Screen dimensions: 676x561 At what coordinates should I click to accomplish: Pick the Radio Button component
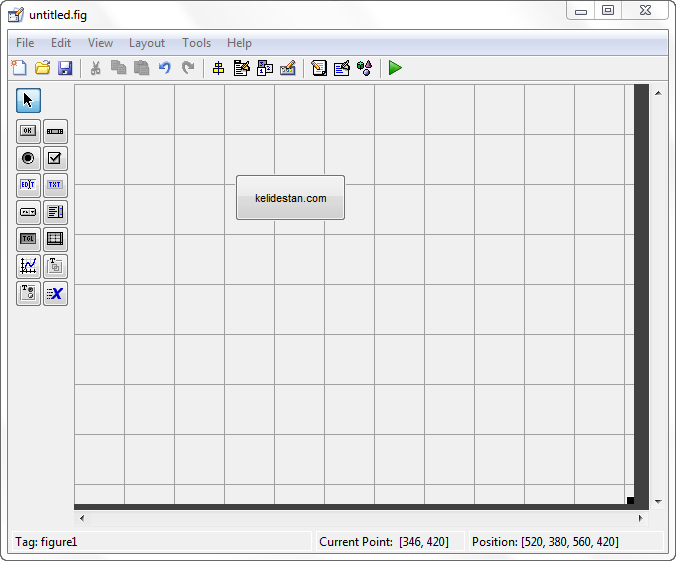(28, 158)
